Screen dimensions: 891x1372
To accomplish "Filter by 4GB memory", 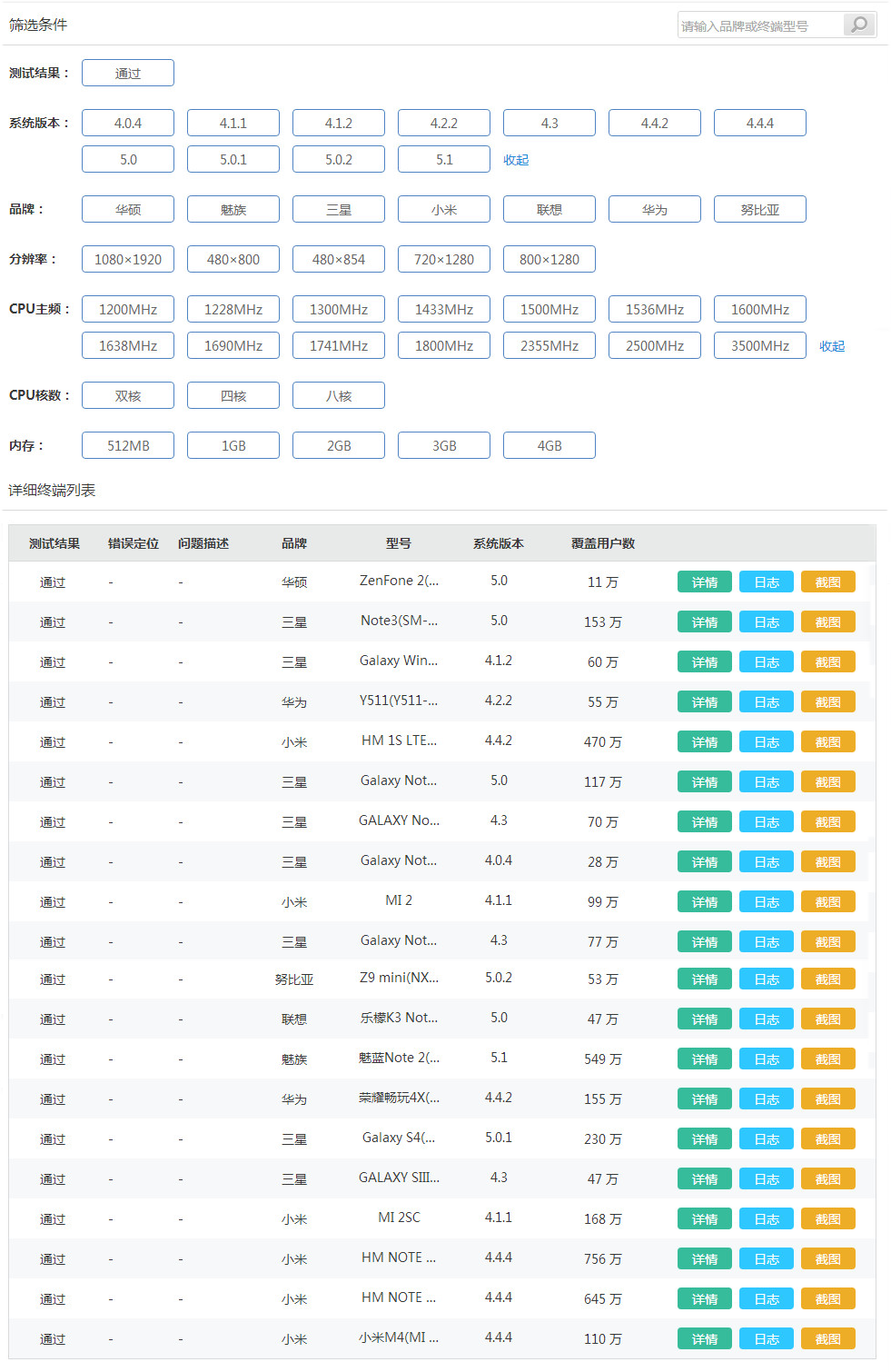I will (x=549, y=445).
